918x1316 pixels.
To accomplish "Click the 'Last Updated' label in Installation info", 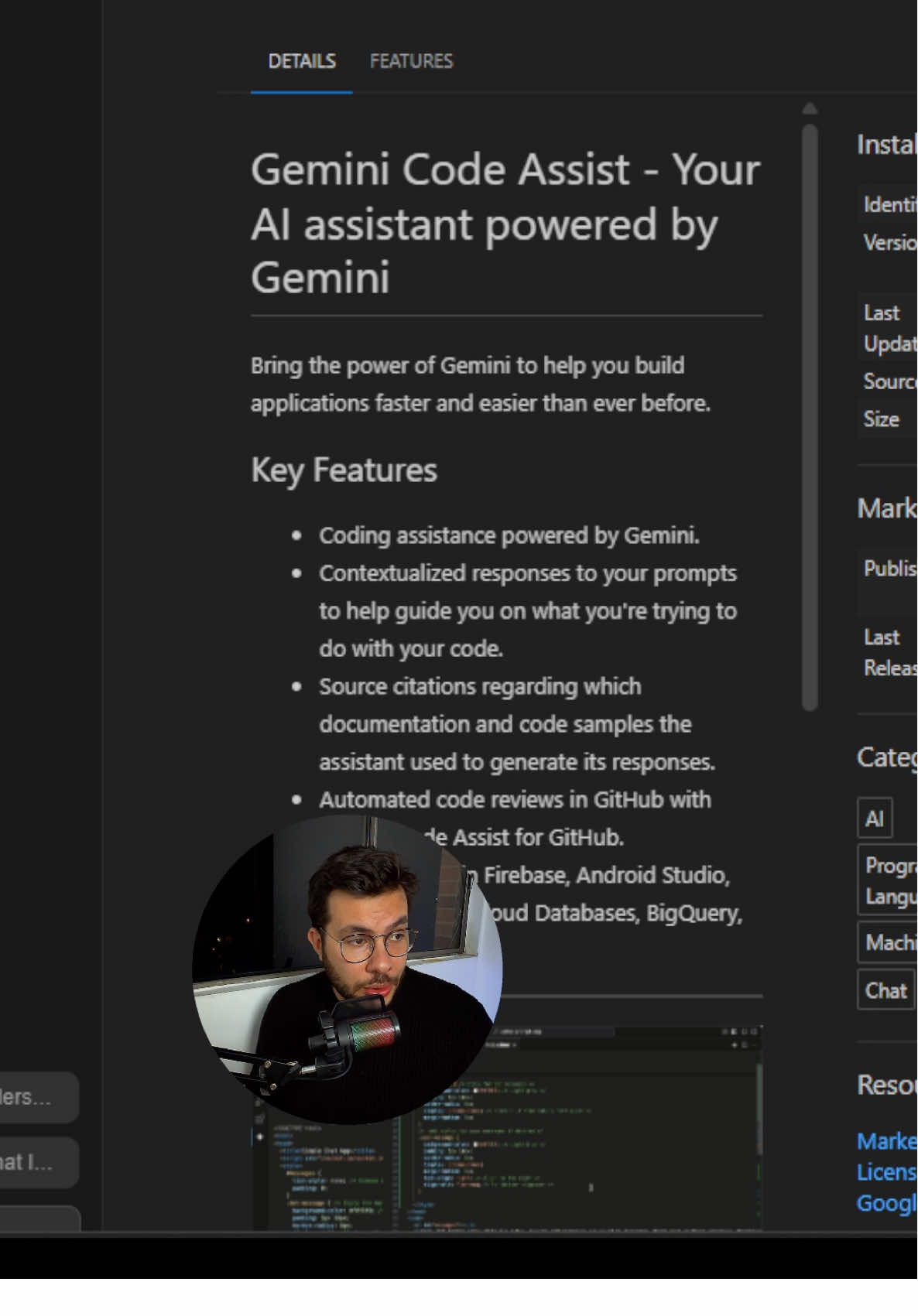I will click(x=890, y=328).
